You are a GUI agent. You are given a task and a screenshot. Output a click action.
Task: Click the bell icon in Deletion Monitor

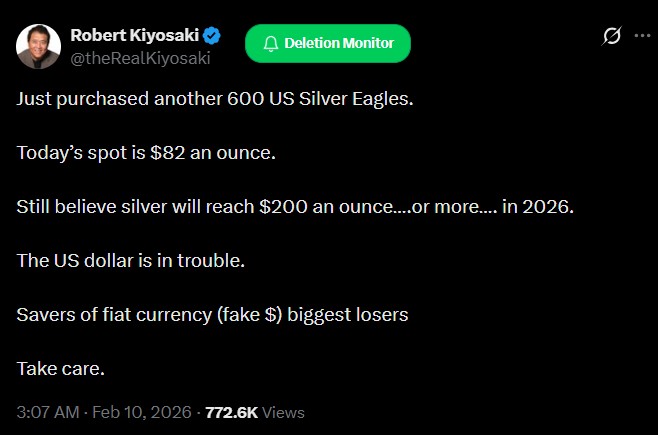pyautogui.click(x=270, y=44)
